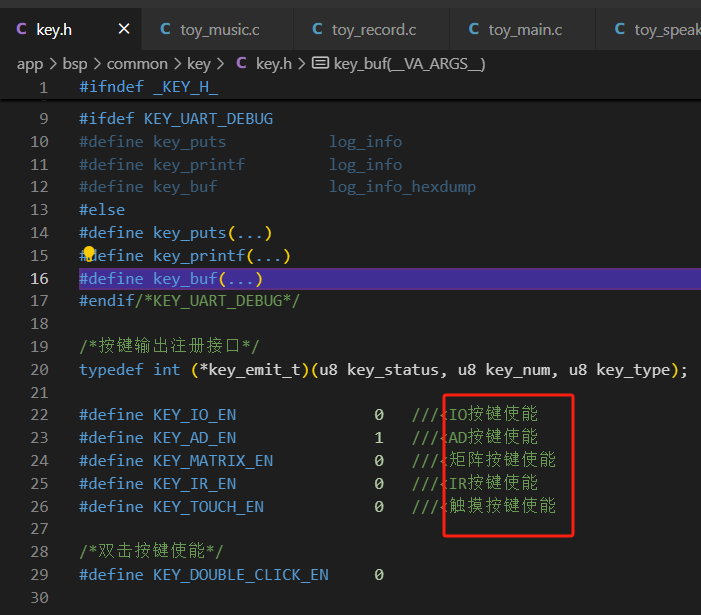Click the sticky header line #ifndef _KEY_H_
The height and width of the screenshot is (615, 701).
148,87
